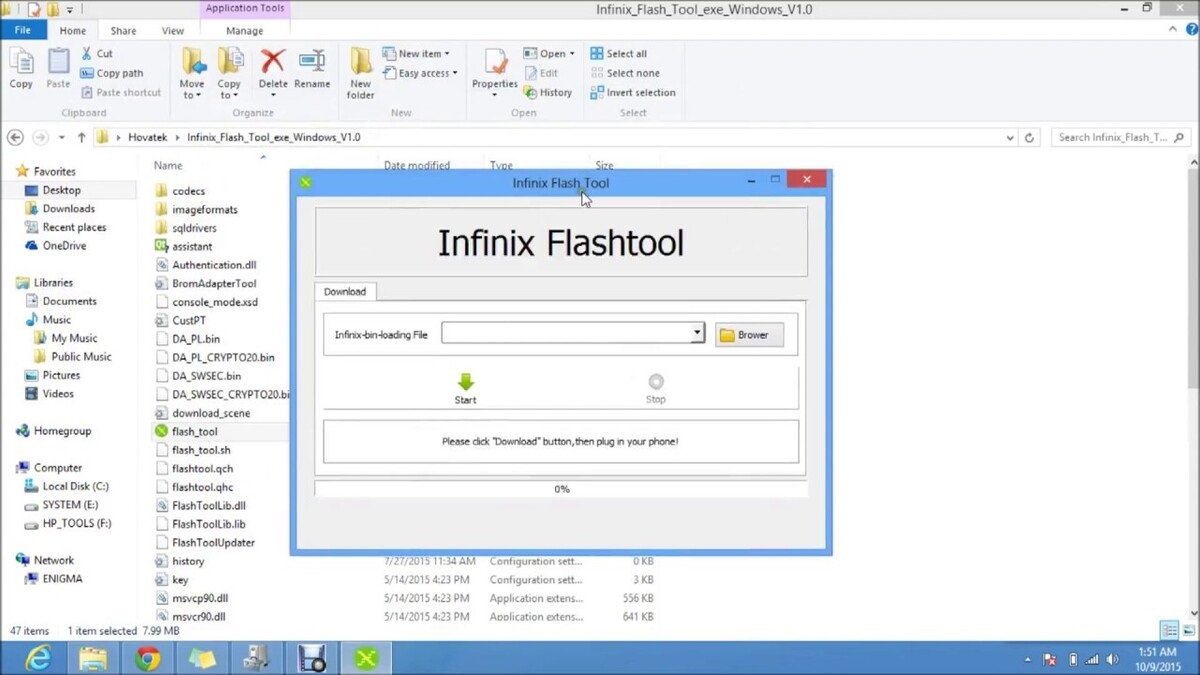Screen dimensions: 1200x675
Task: Select ENIGMA under Network
Action: pos(62,578)
